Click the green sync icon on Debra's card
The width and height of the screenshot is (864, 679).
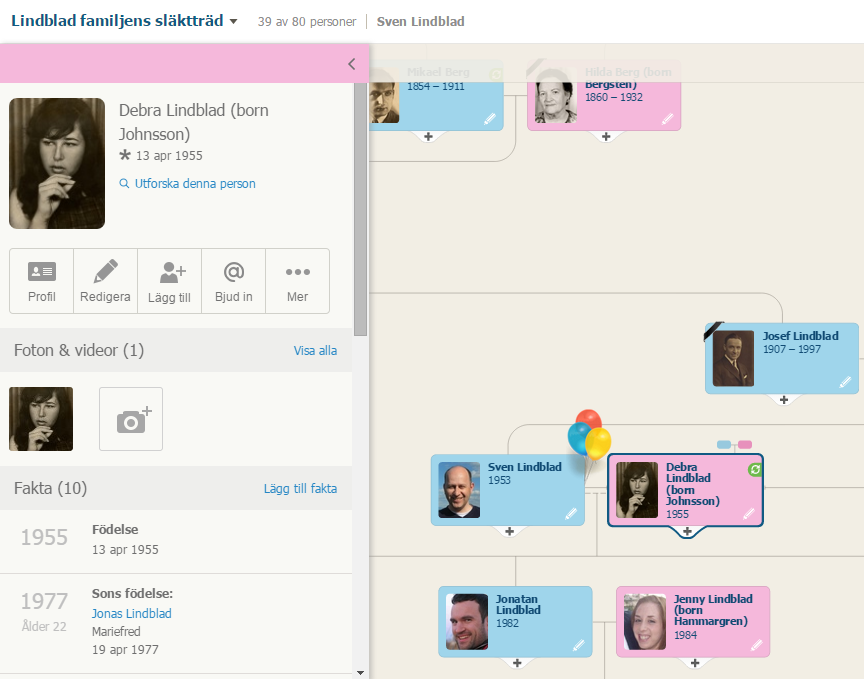(755, 470)
